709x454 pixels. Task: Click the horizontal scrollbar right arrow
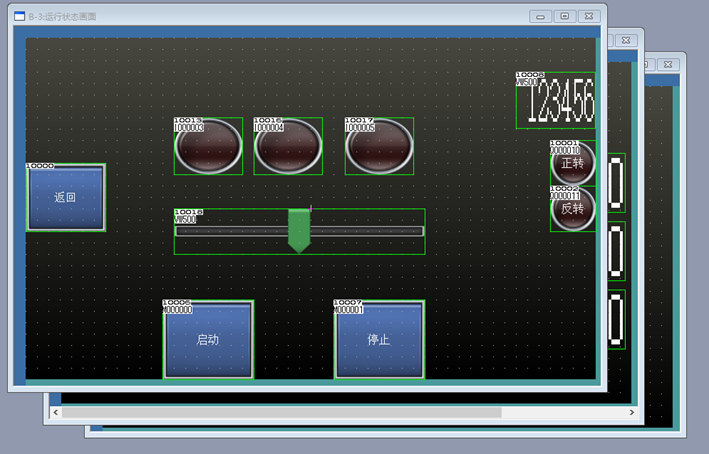[x=631, y=412]
